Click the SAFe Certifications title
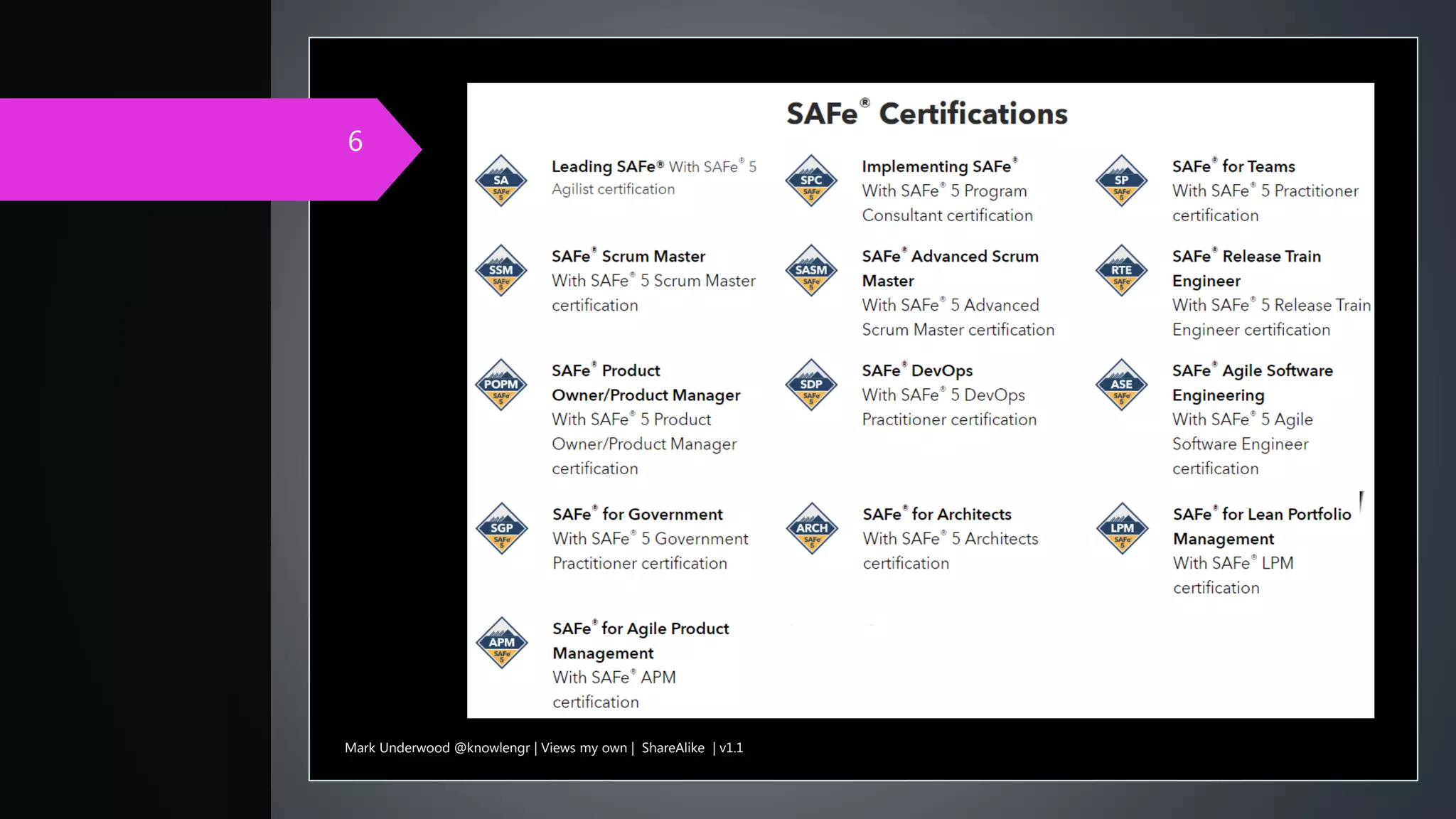This screenshot has width=1456, height=819. click(926, 114)
